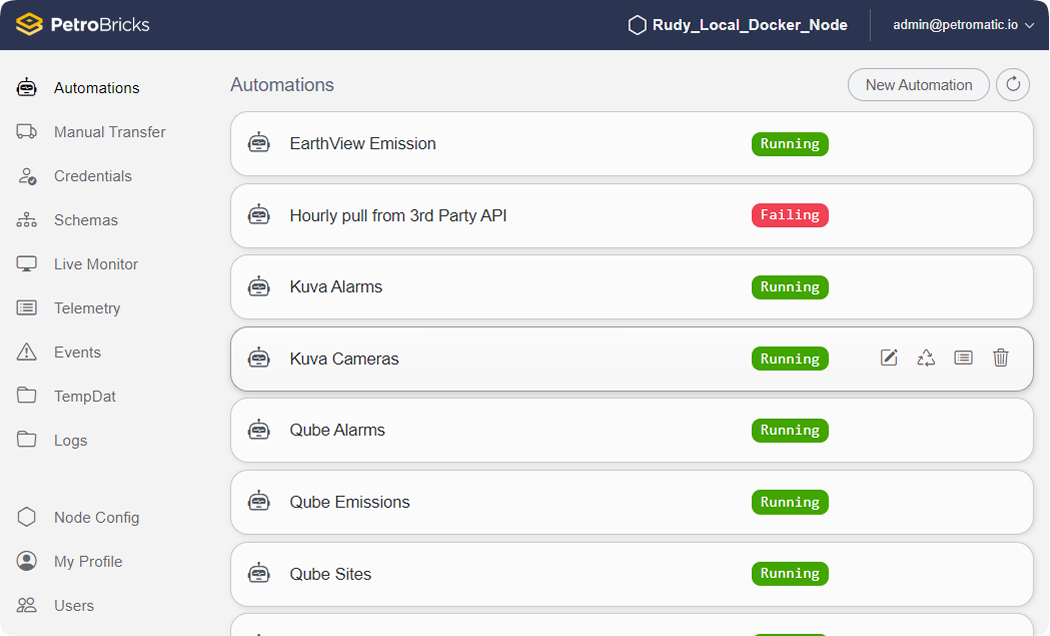This screenshot has width=1050, height=636.
Task: Click the My Profile avatar icon
Action: click(27, 561)
